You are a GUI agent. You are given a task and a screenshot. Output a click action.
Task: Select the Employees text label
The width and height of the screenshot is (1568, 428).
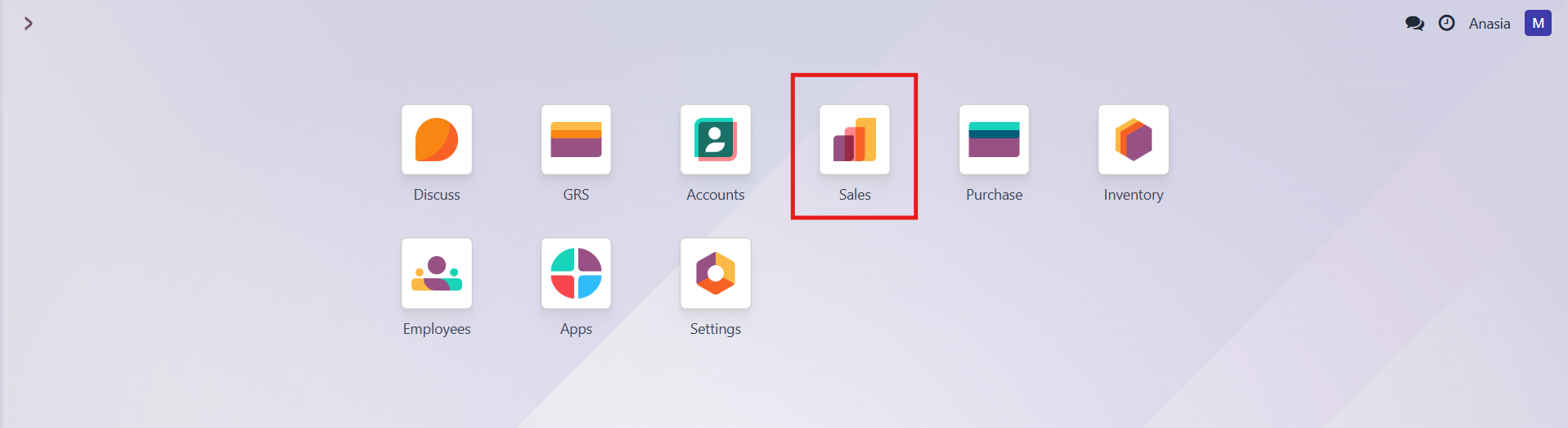(436, 329)
